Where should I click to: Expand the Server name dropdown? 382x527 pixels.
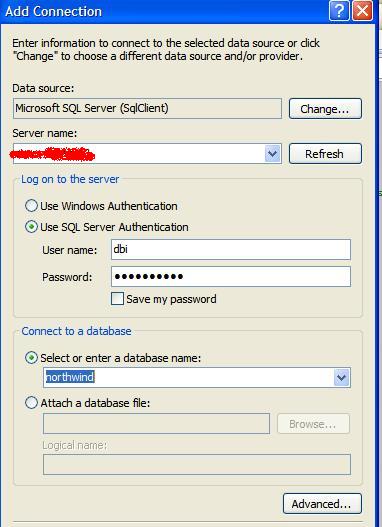point(272,154)
